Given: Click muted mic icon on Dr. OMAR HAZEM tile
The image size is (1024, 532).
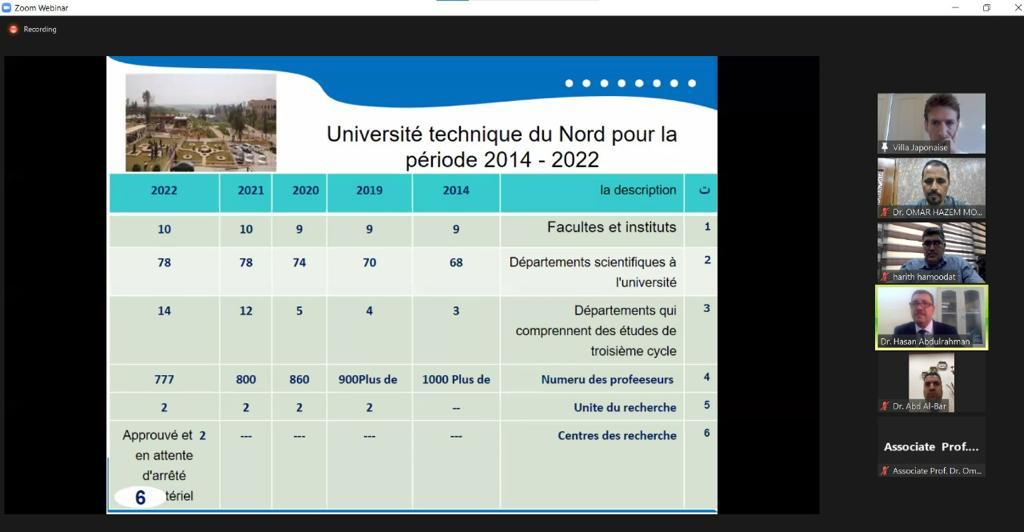Looking at the screenshot, I should [885, 212].
